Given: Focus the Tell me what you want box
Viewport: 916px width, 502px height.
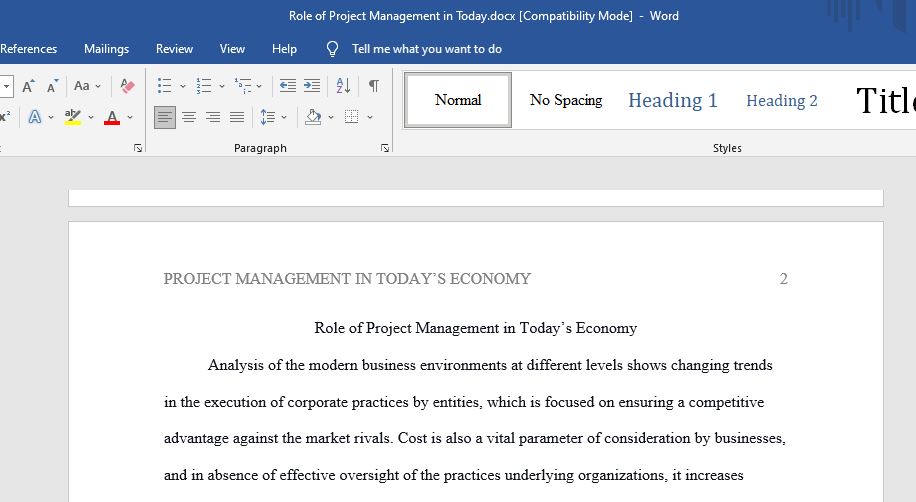Looking at the screenshot, I should pyautogui.click(x=426, y=49).
